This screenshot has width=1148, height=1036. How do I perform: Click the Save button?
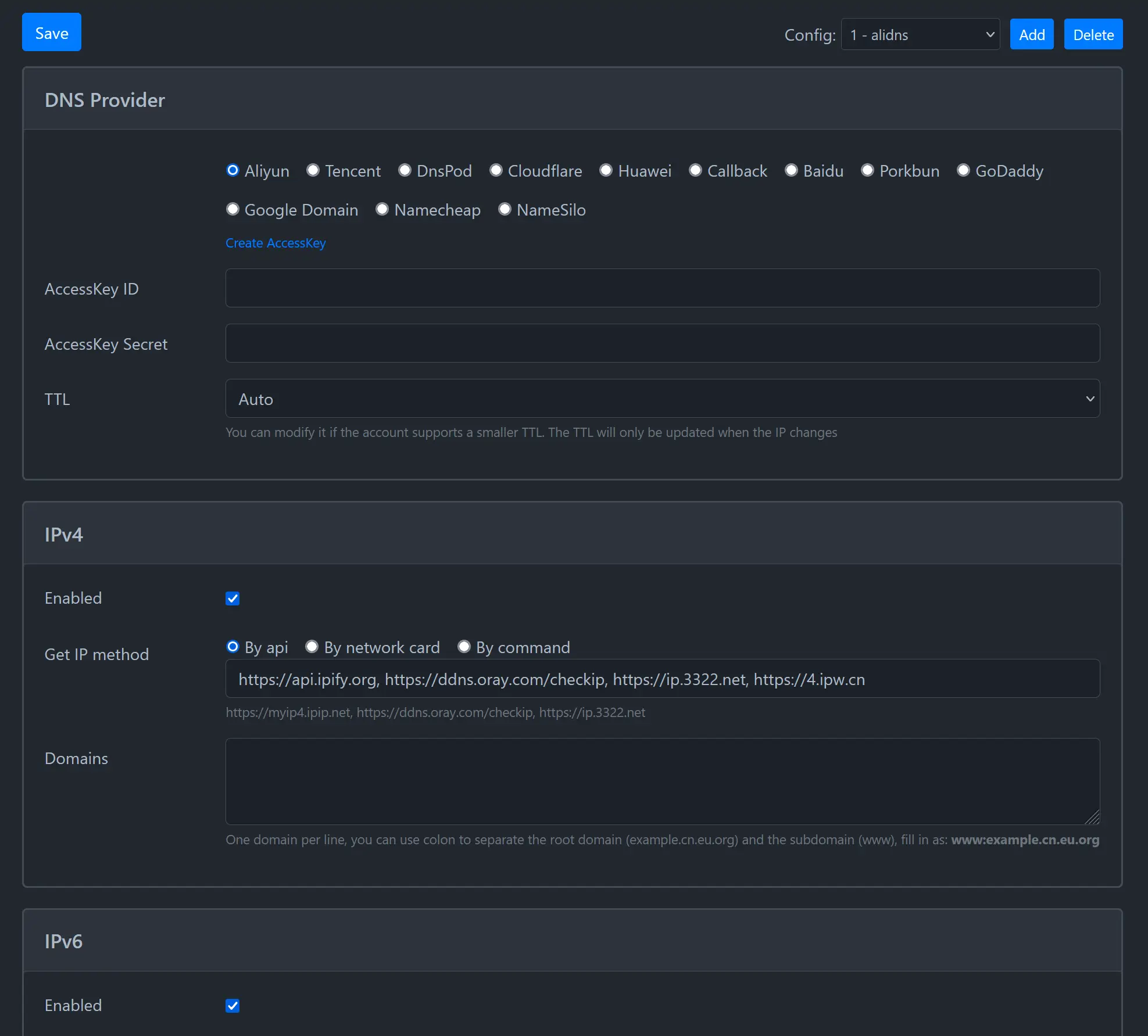(52, 33)
